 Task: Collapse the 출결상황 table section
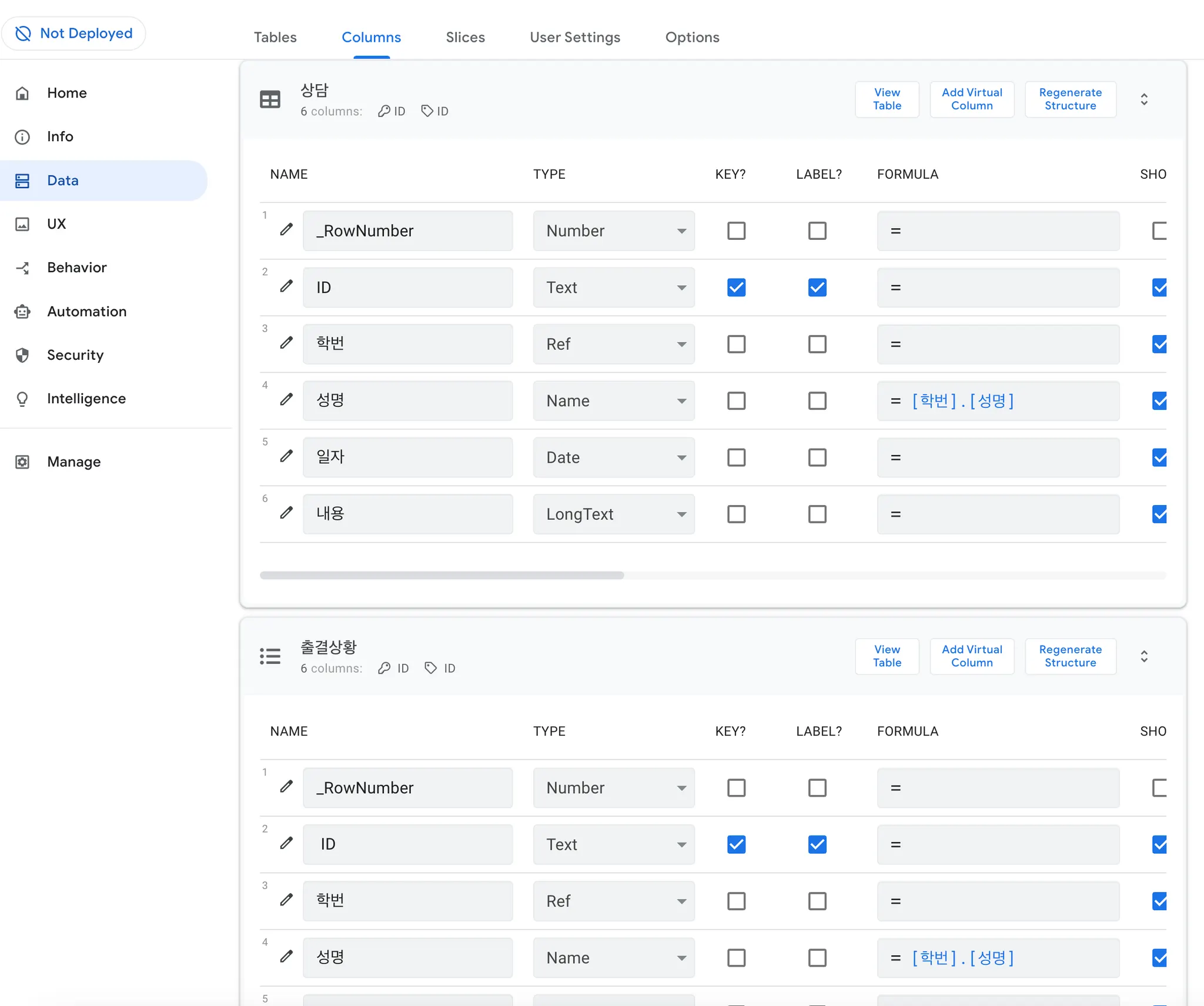(1143, 656)
